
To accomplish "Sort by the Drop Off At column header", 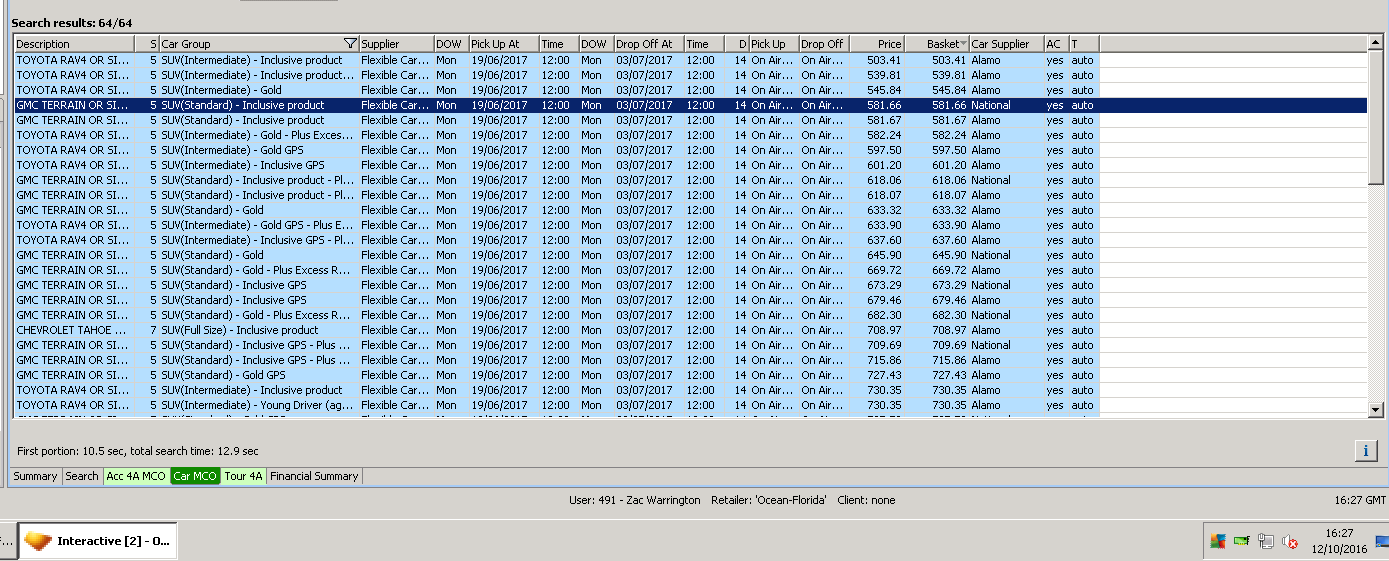I will 648,44.
